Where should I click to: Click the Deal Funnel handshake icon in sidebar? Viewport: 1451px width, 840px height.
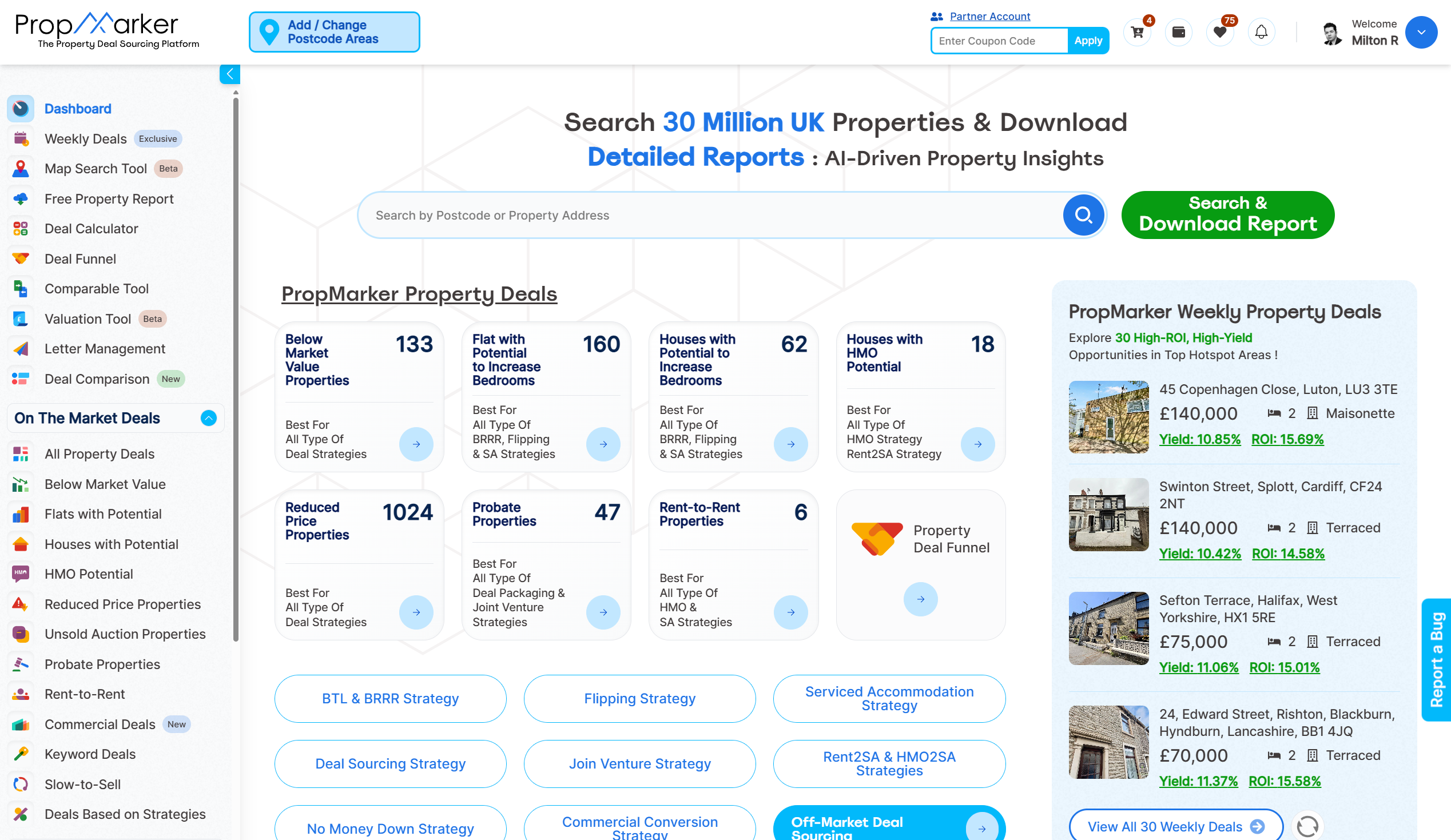tap(21, 258)
